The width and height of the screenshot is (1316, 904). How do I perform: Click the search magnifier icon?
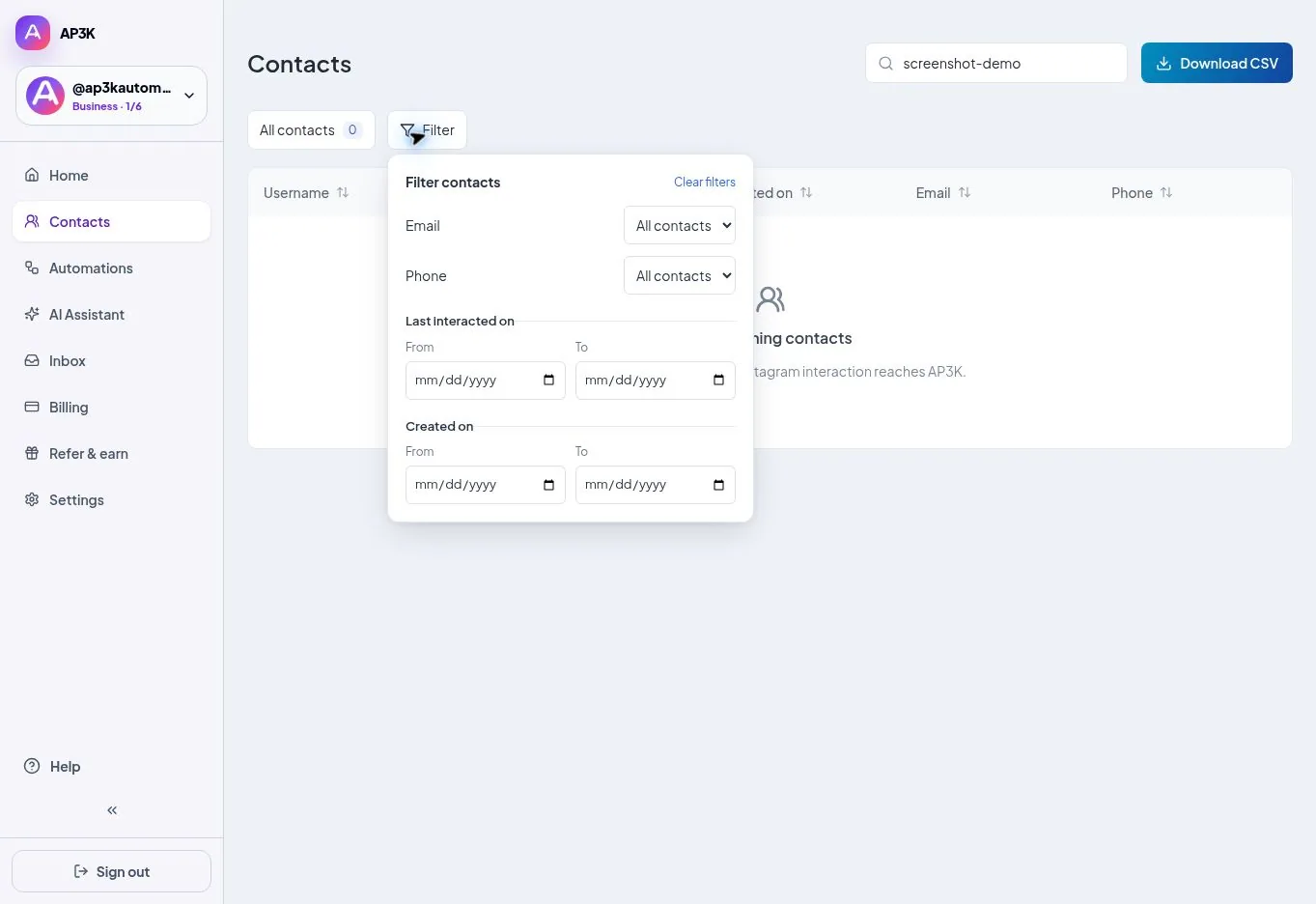[x=885, y=64]
